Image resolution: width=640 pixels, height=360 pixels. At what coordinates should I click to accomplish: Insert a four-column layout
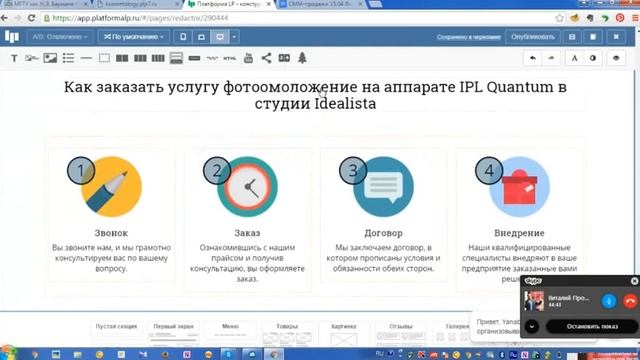pyautogui.click(x=158, y=58)
